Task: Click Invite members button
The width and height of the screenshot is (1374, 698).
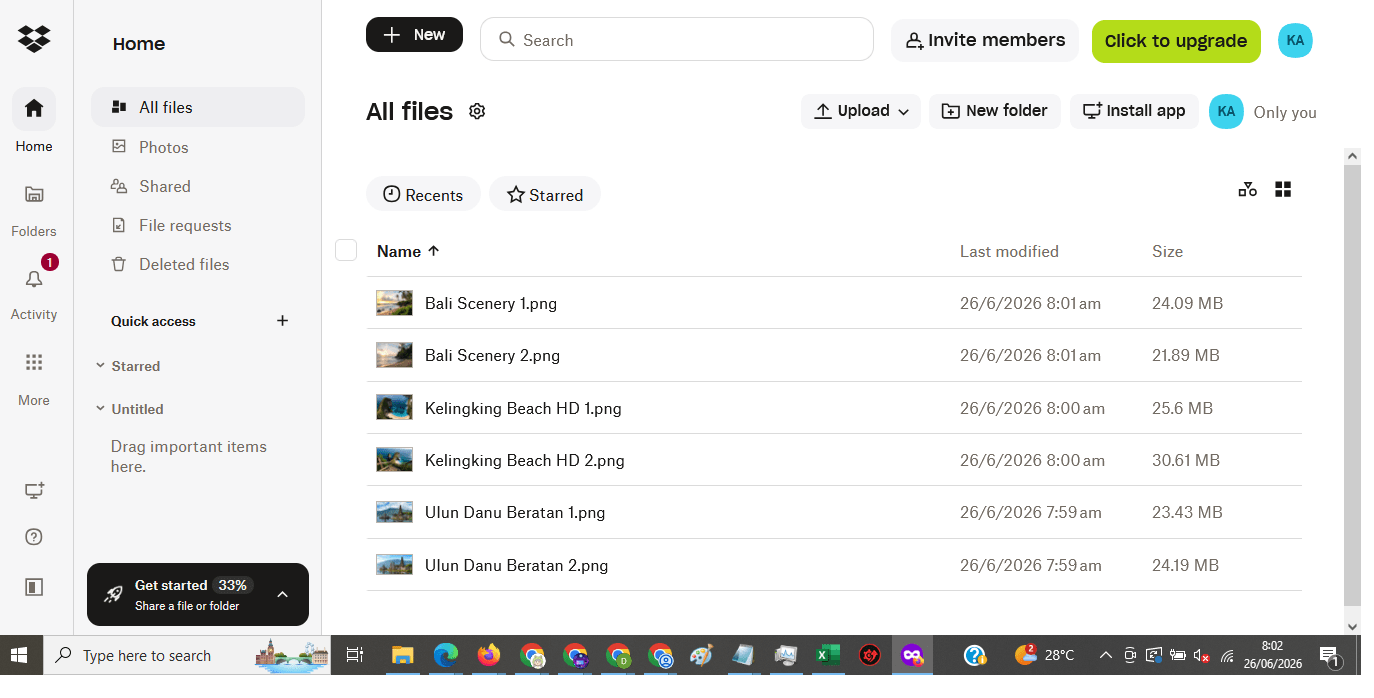Action: pos(985,40)
